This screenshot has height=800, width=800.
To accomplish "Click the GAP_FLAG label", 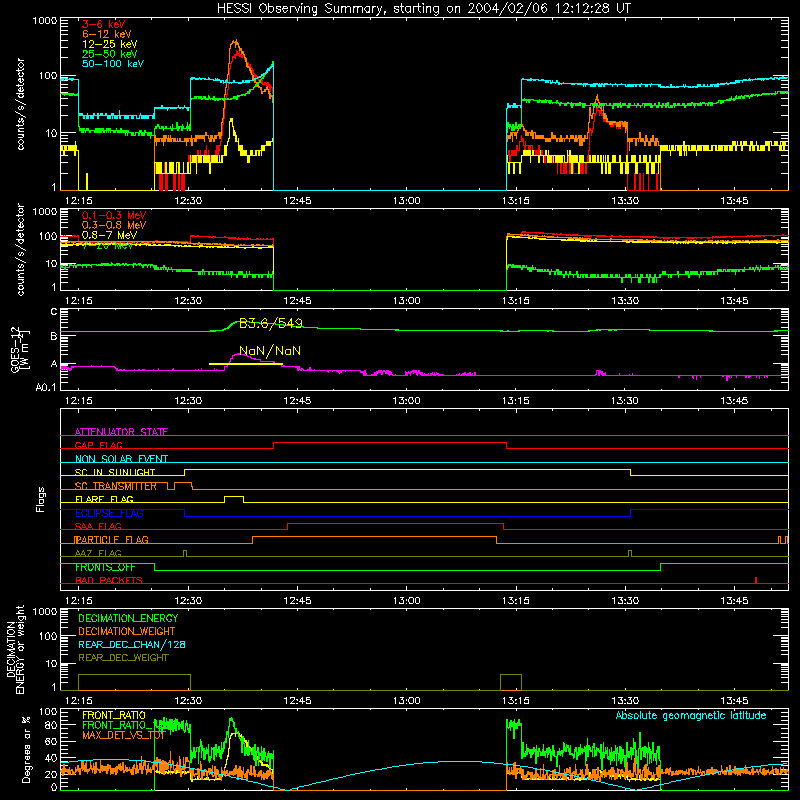I will [x=98, y=445].
